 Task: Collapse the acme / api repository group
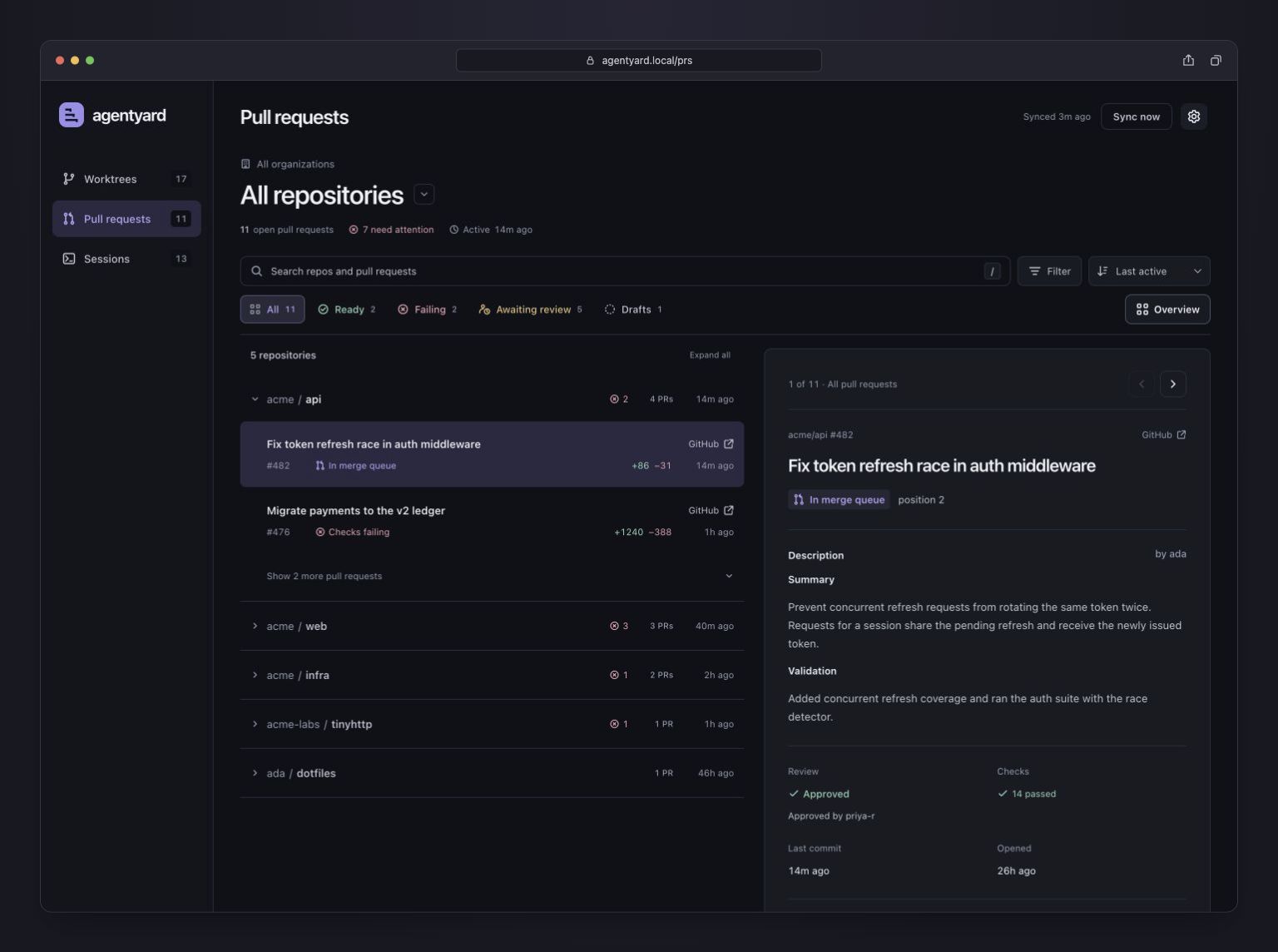pos(255,399)
